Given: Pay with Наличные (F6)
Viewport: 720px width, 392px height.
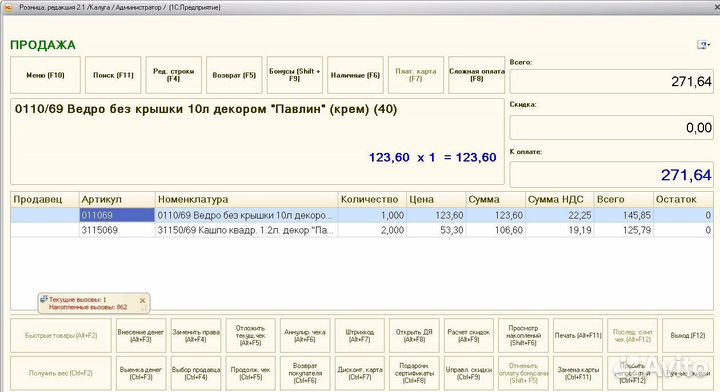Looking at the screenshot, I should tap(355, 75).
